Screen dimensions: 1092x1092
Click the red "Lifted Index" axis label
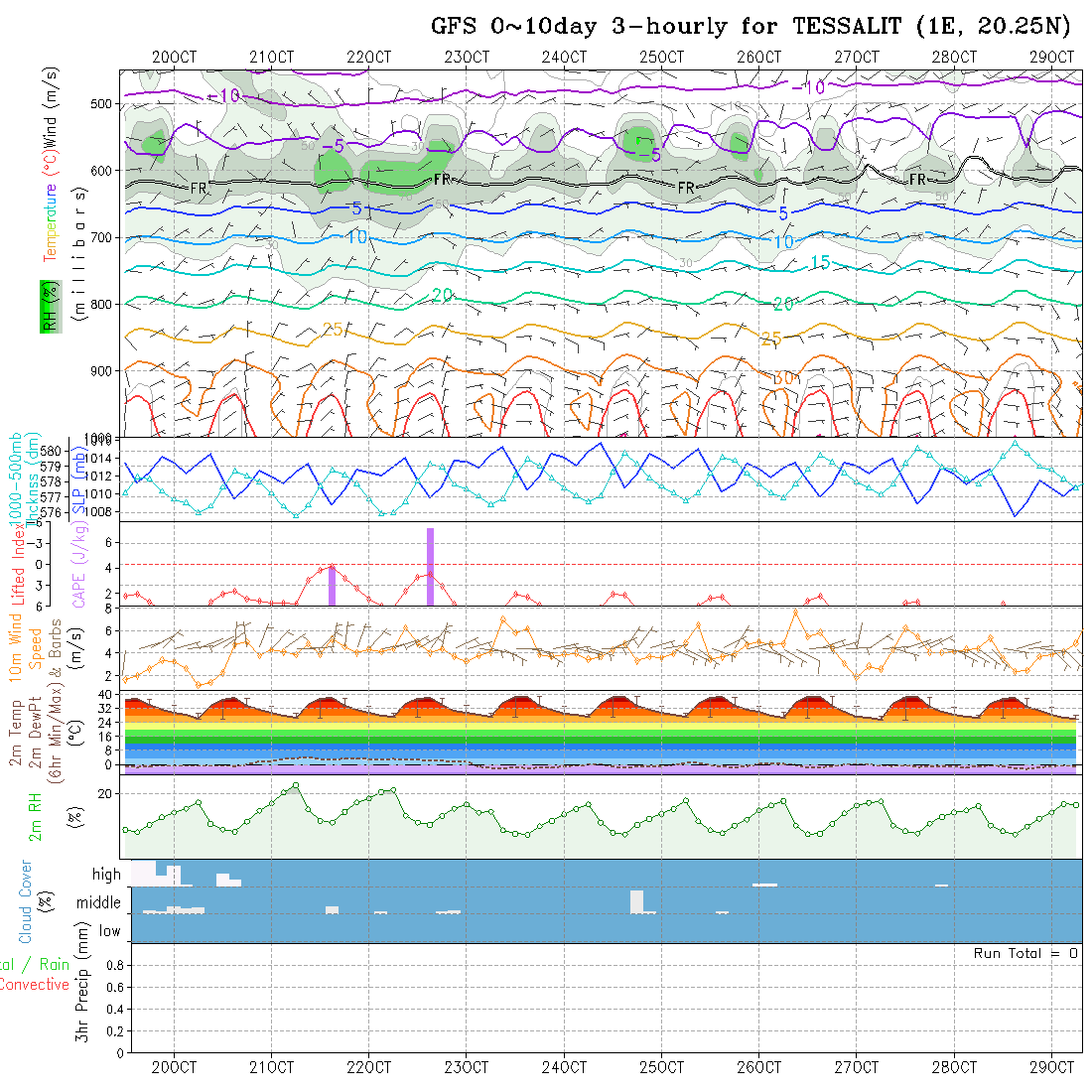tap(15, 568)
